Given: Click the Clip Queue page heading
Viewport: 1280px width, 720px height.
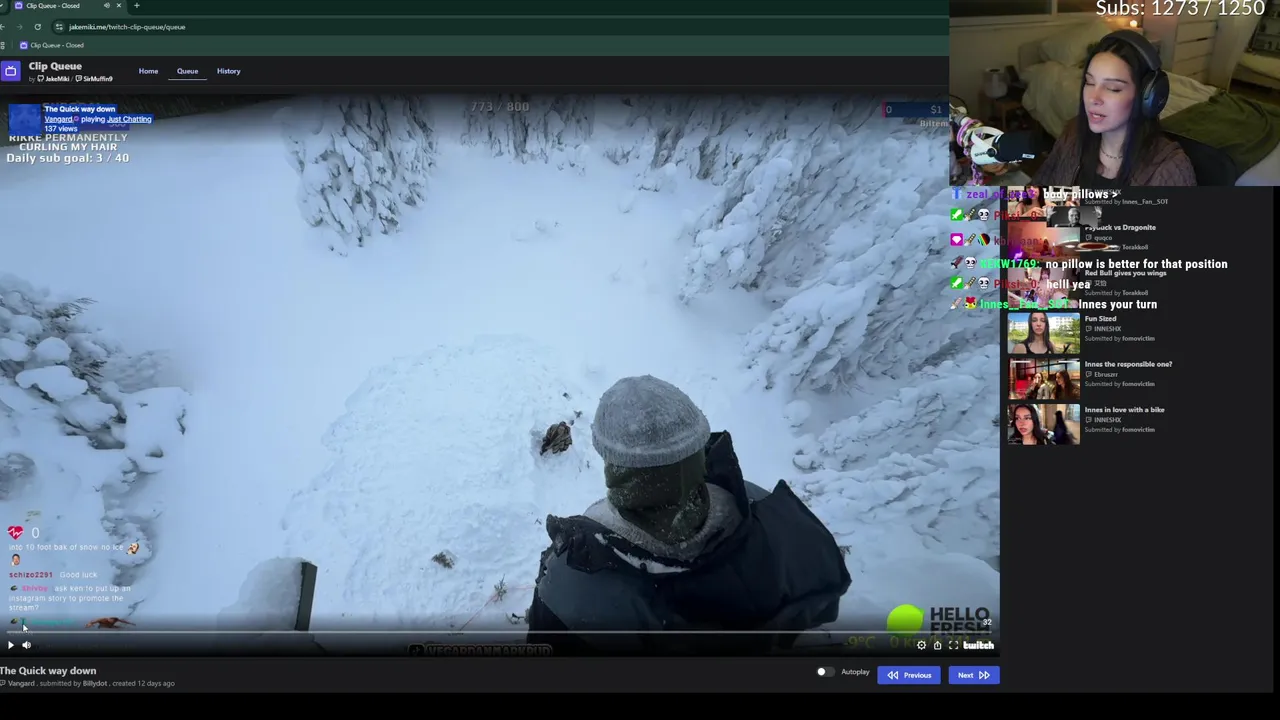Looking at the screenshot, I should coord(55,66).
